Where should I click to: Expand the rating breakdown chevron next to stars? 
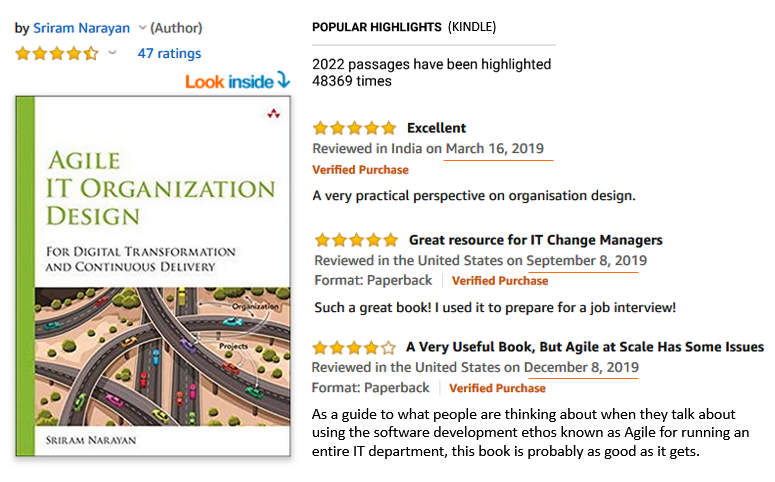pos(112,52)
